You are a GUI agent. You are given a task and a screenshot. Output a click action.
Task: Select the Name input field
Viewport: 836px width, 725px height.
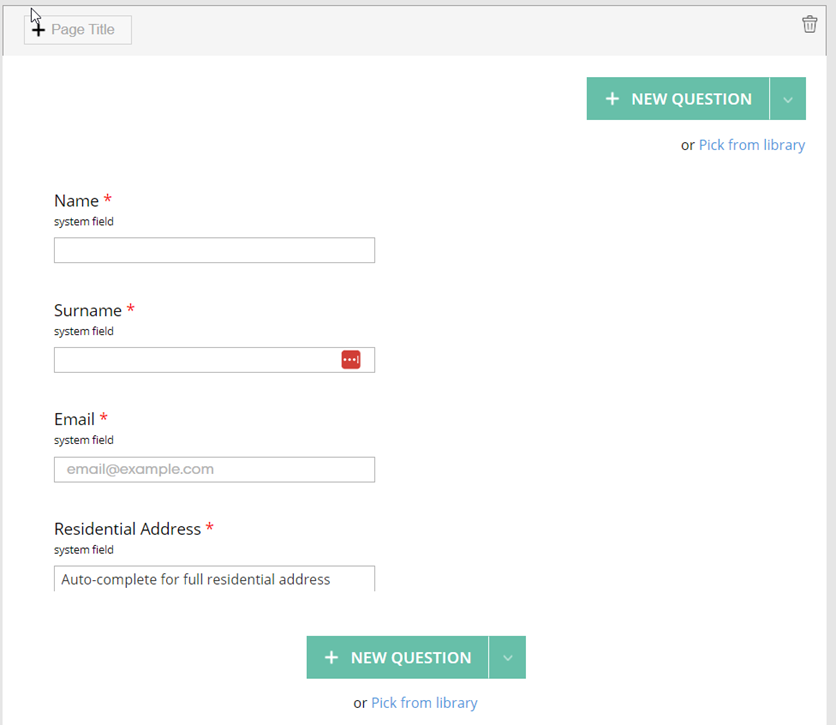214,249
